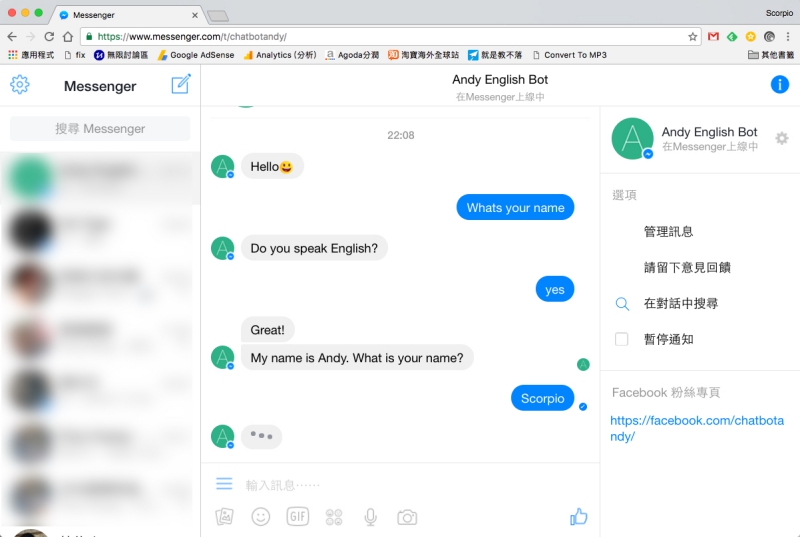Click the 'Great!' message bubble

[x=268, y=330]
